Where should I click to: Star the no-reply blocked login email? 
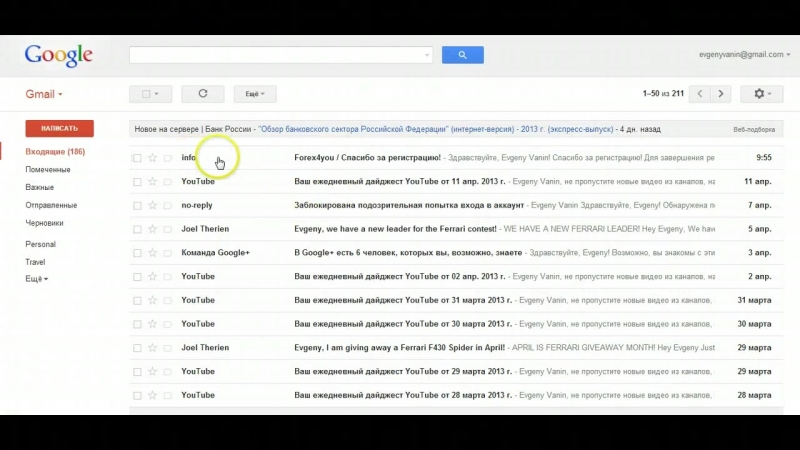click(153, 205)
